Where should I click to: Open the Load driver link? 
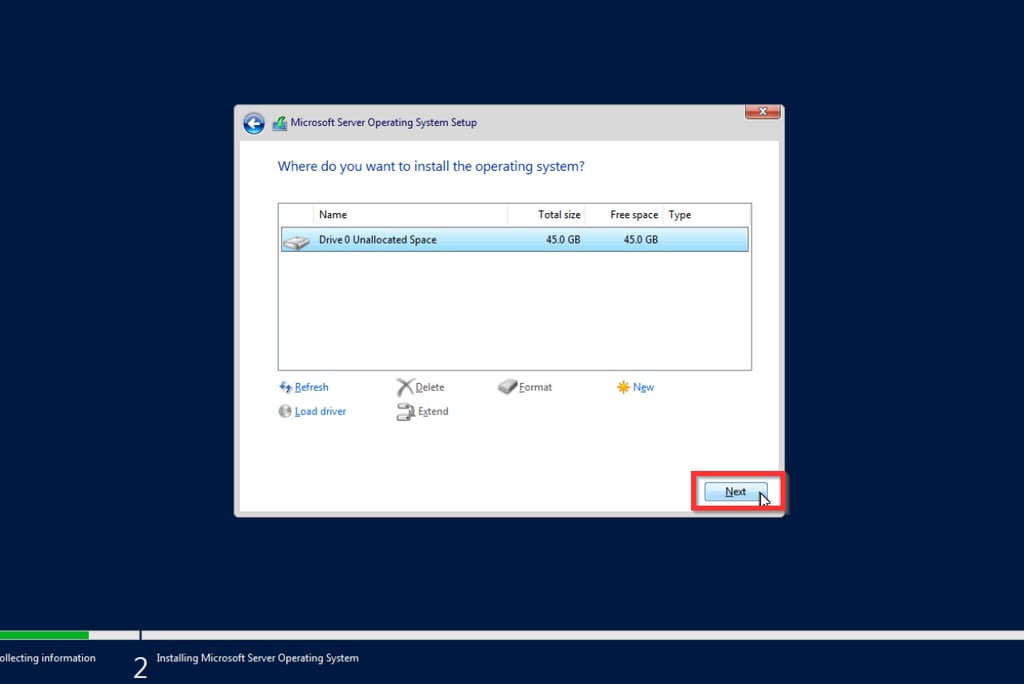point(321,412)
